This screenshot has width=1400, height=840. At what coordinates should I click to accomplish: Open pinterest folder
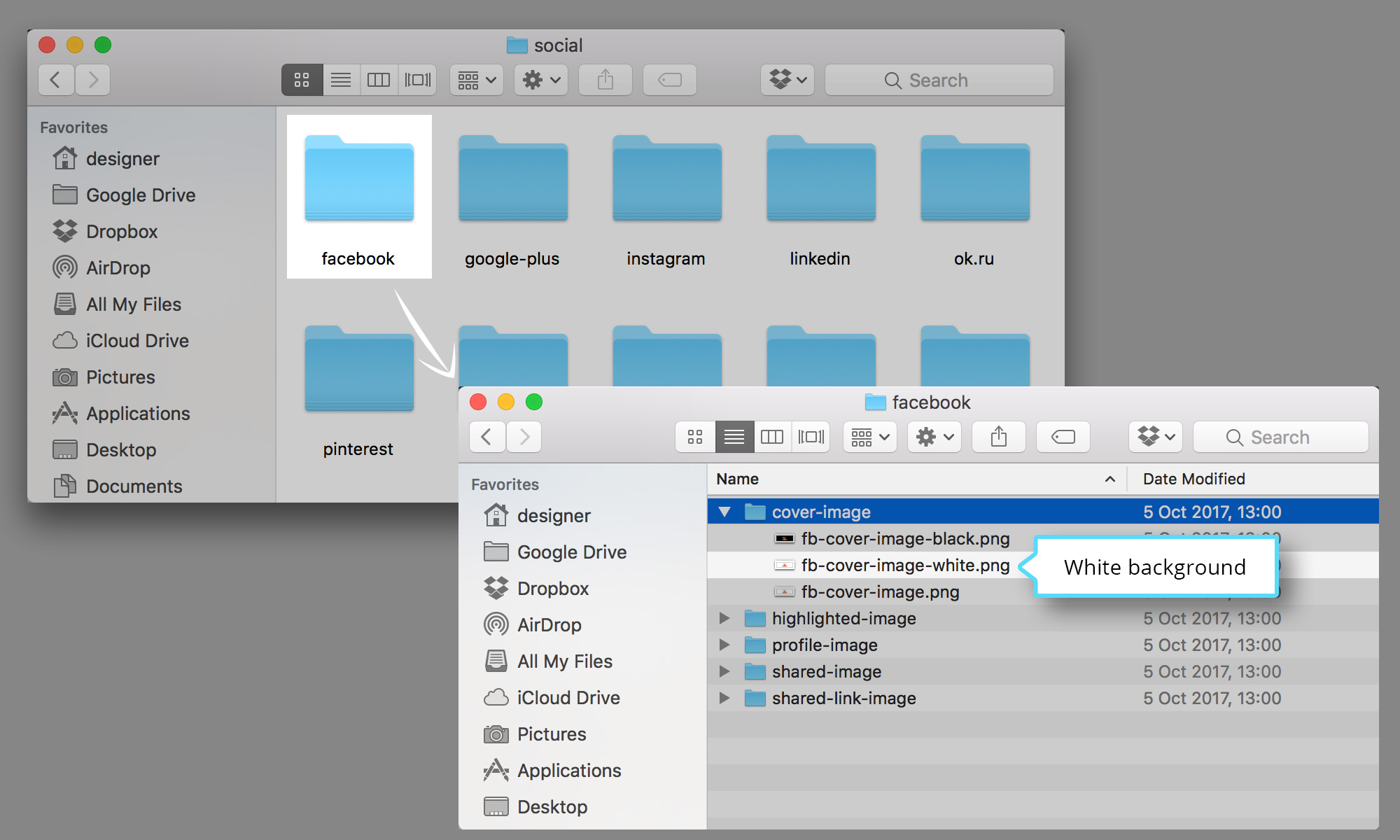359,391
